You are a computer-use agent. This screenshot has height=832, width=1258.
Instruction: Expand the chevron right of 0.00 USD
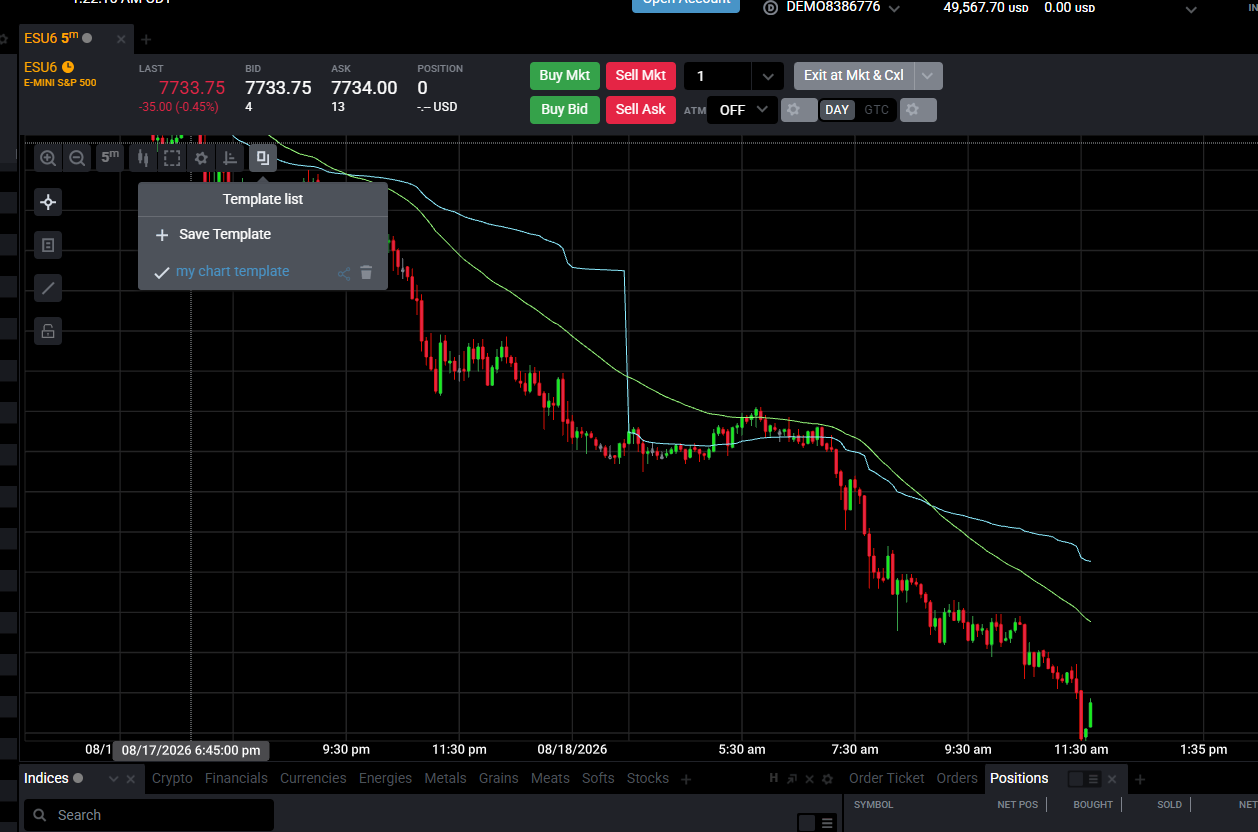(1191, 9)
